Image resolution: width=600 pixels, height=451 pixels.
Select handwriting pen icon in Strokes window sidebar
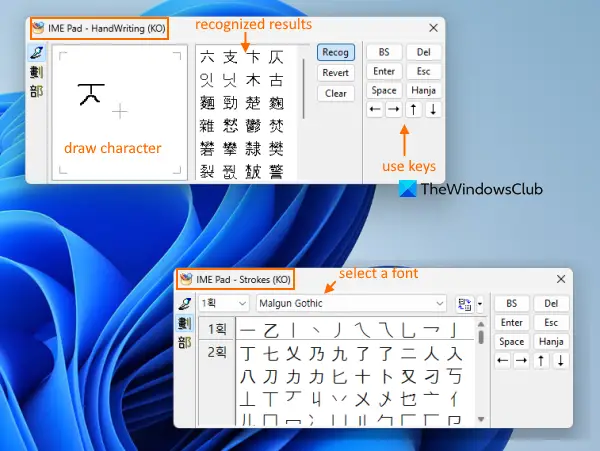(x=185, y=304)
